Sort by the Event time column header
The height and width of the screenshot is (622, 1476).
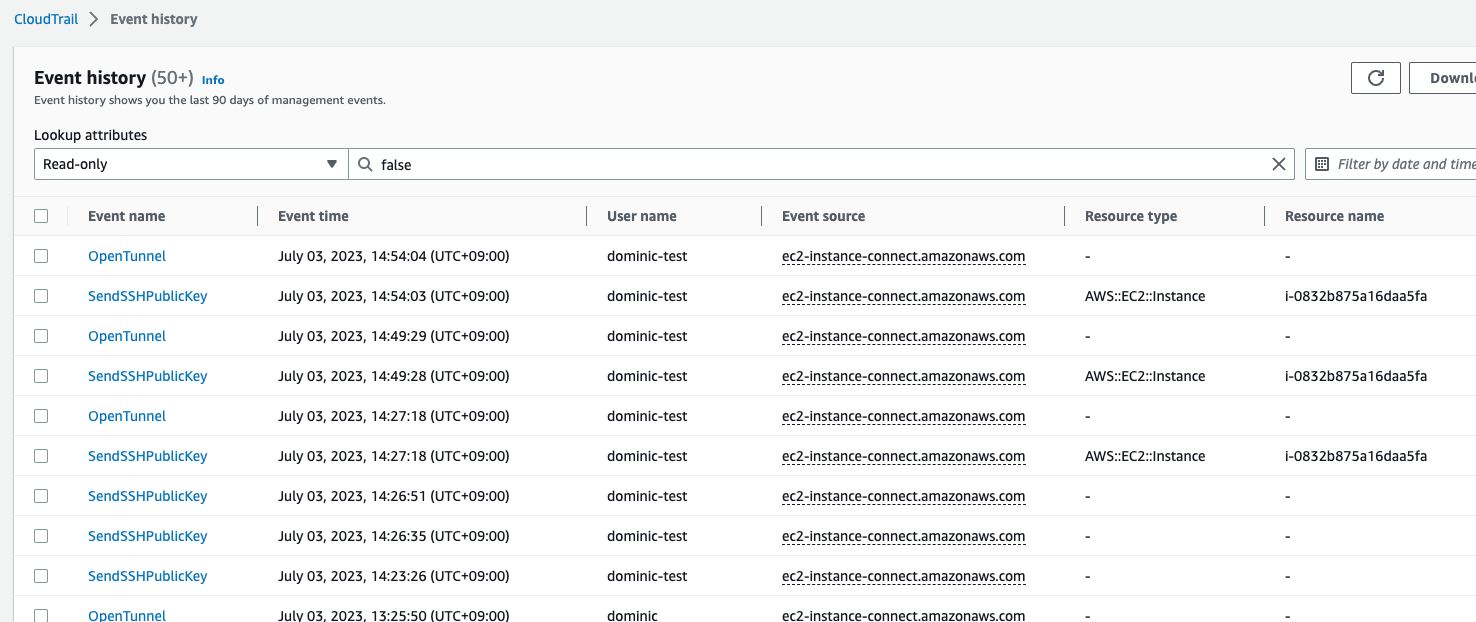[x=313, y=216]
